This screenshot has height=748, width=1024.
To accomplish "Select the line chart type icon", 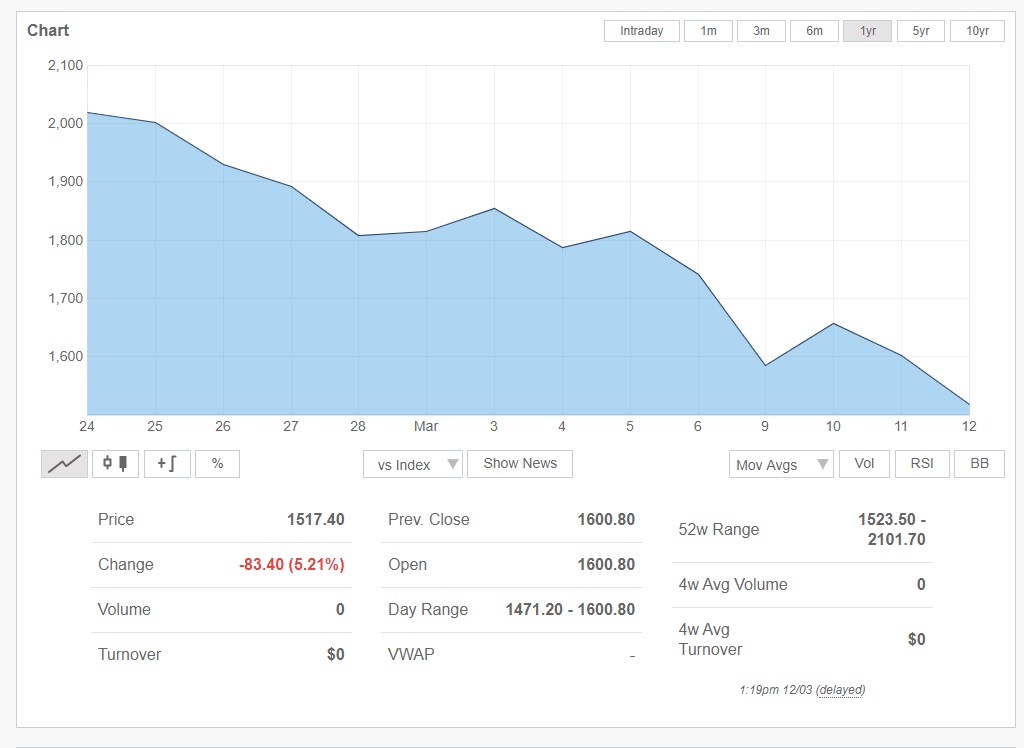I will [x=64, y=464].
